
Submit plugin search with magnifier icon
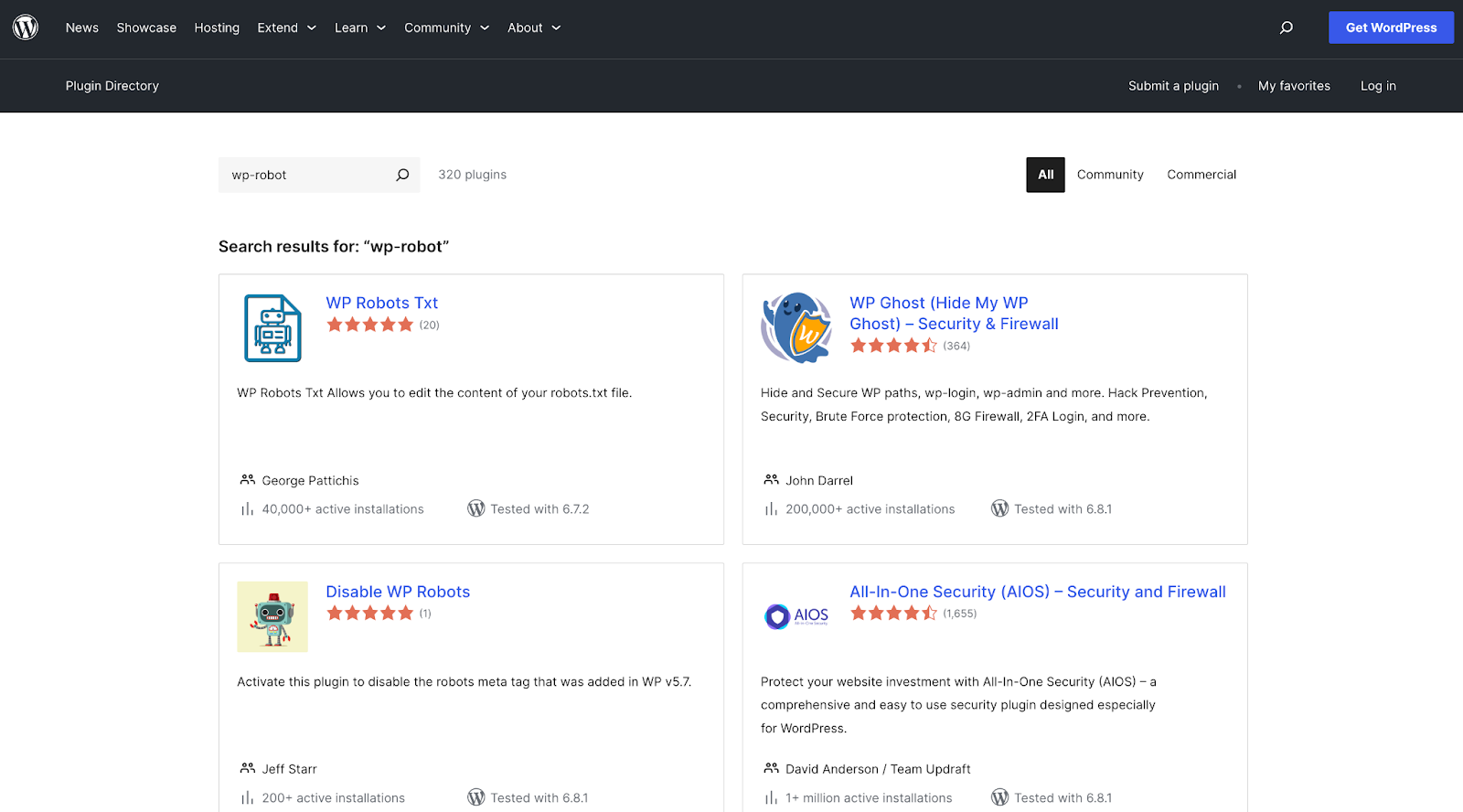point(402,175)
